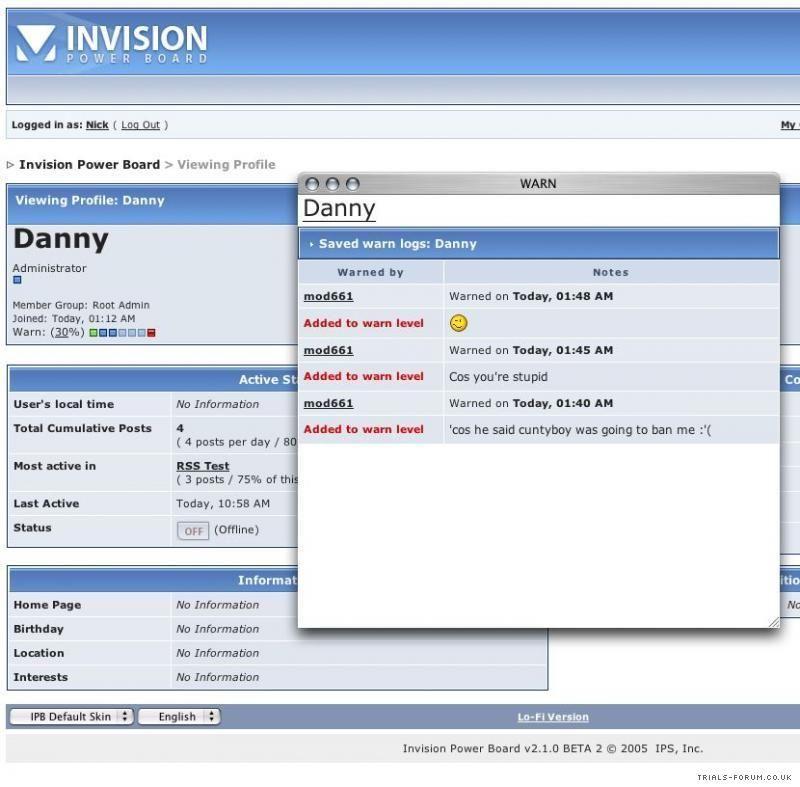Click the Total Cumulative Posts label

coord(83,428)
